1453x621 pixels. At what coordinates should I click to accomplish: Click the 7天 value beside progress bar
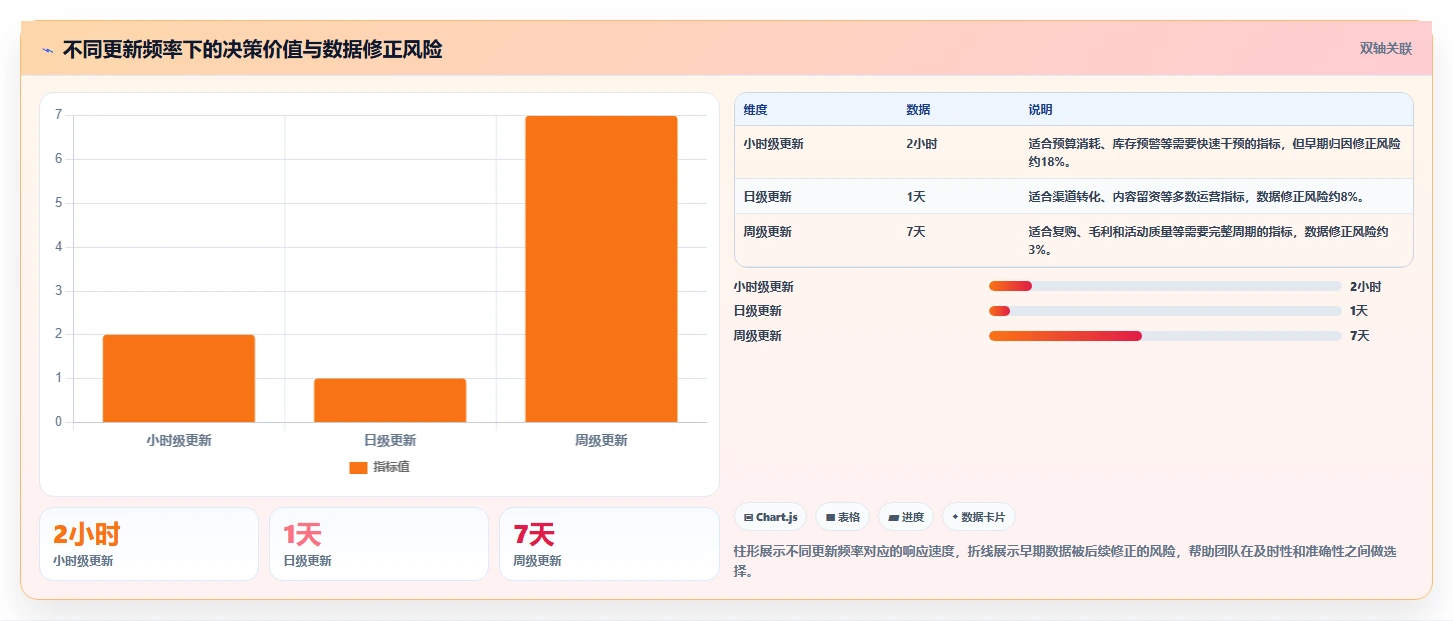pos(1359,336)
